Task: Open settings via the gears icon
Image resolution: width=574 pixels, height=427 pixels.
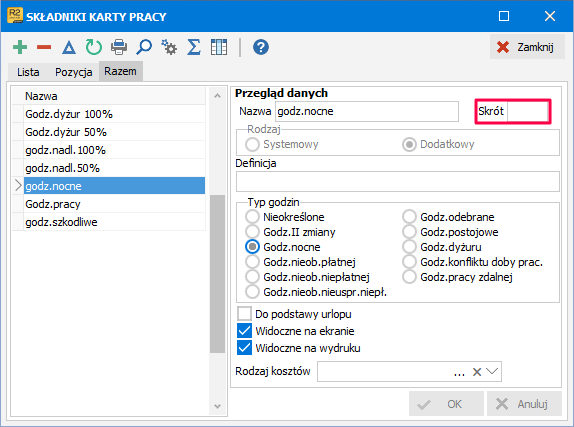Action: coord(169,47)
